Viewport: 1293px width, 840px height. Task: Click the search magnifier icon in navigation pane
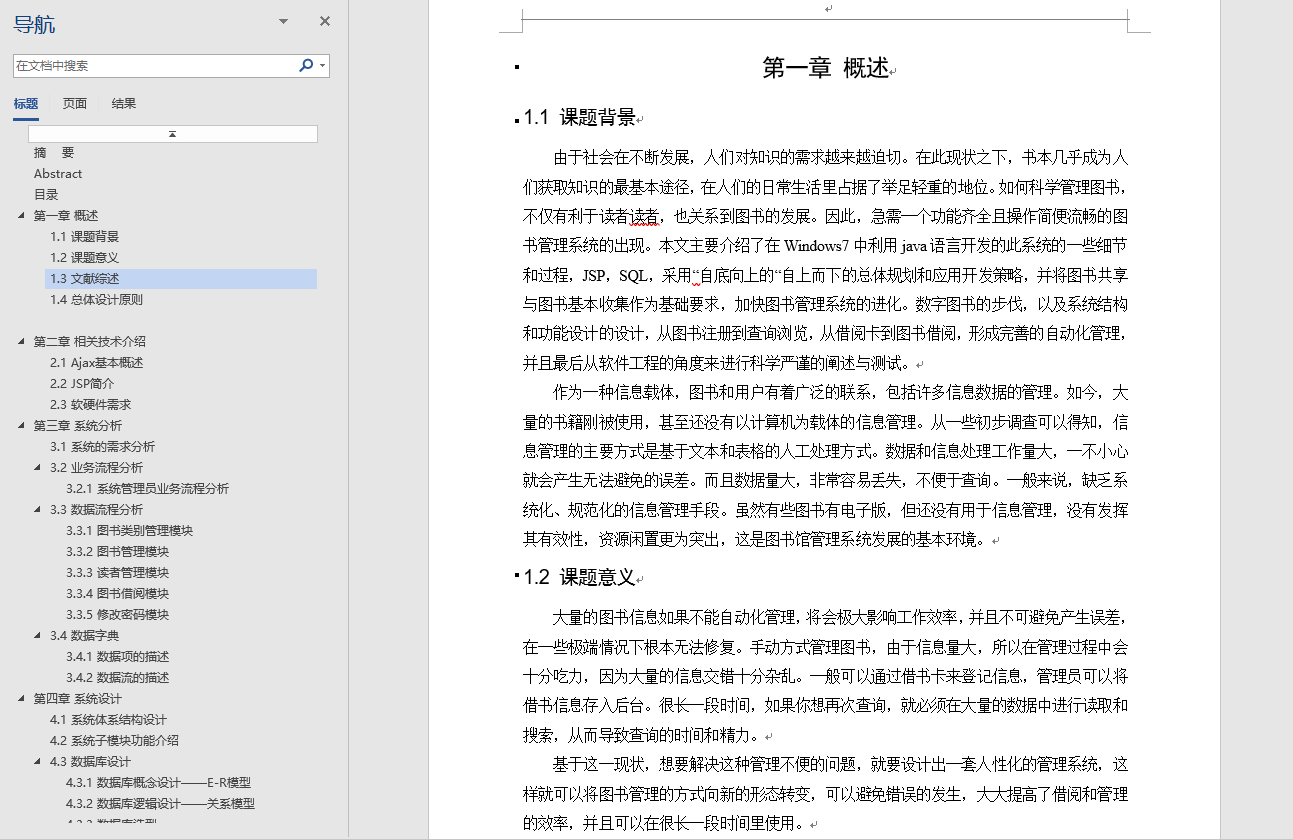tap(305, 65)
